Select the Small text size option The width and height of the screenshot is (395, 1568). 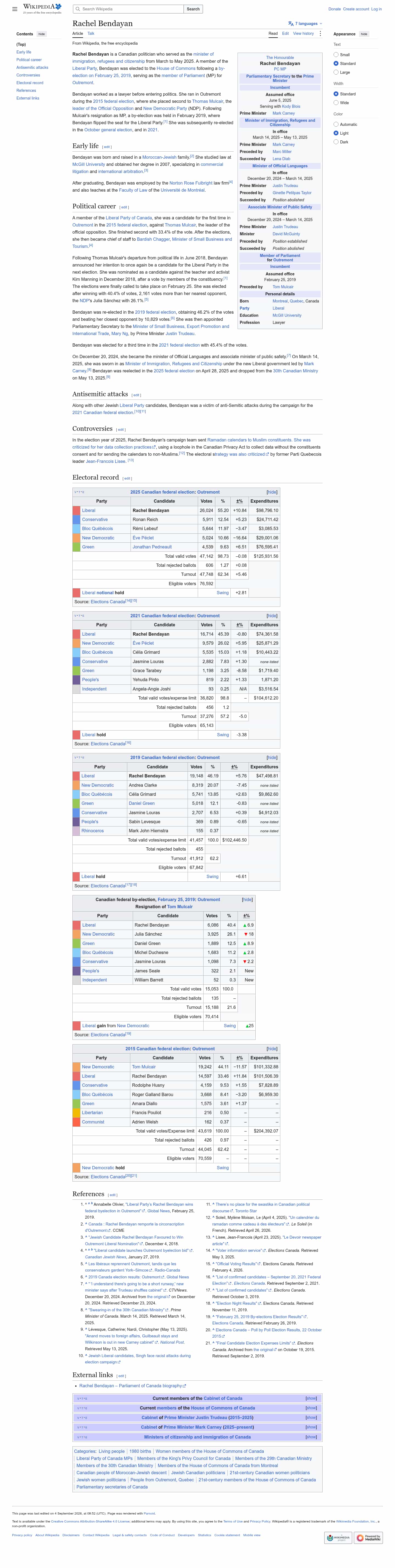[x=336, y=55]
